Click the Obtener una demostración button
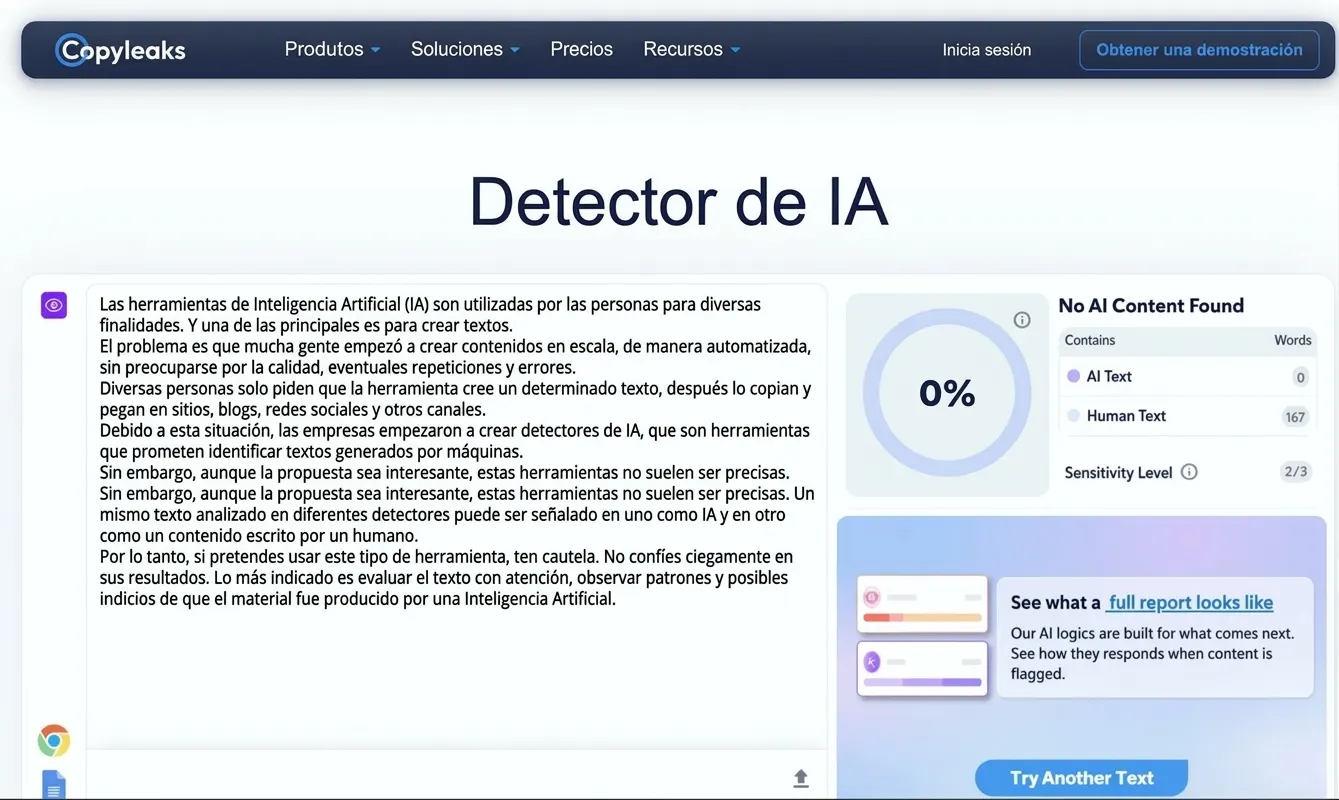The width and height of the screenshot is (1339, 800). pyautogui.click(x=1199, y=50)
